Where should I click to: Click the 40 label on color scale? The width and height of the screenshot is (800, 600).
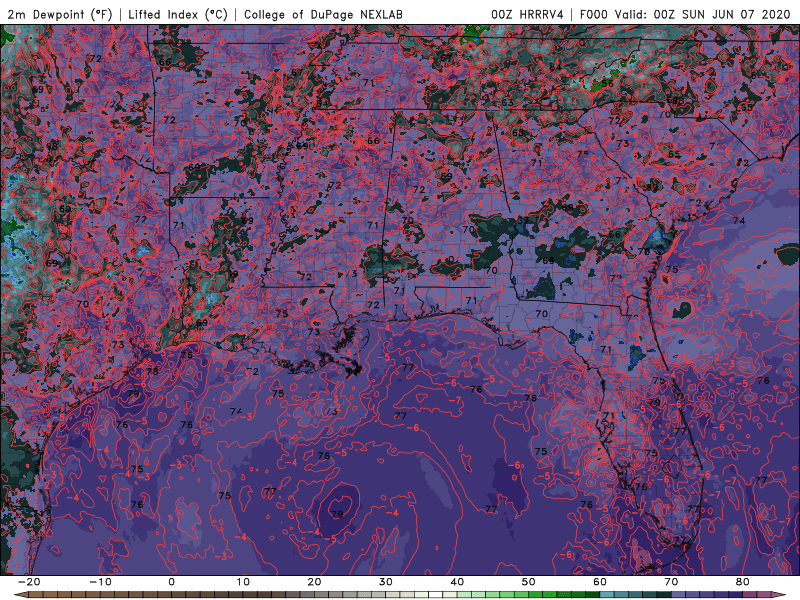(457, 582)
